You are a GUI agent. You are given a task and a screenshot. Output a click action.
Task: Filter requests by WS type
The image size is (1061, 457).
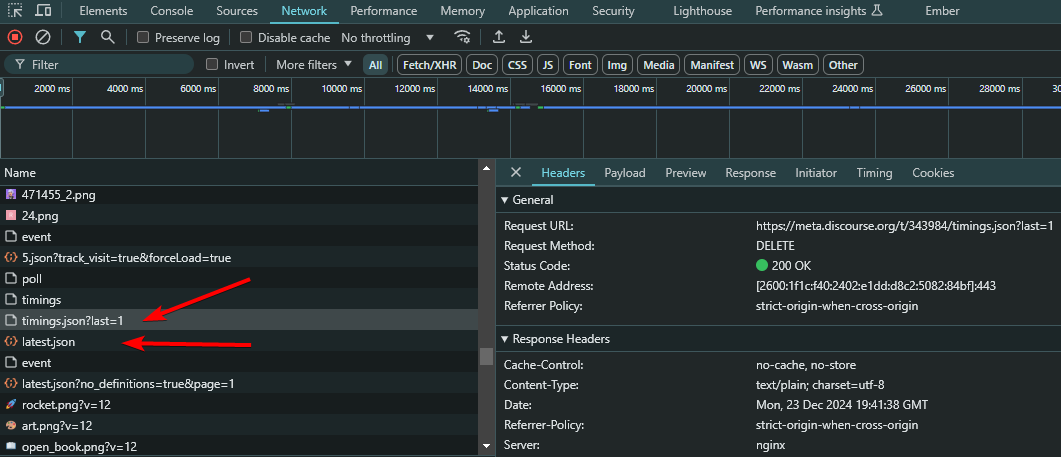click(759, 65)
